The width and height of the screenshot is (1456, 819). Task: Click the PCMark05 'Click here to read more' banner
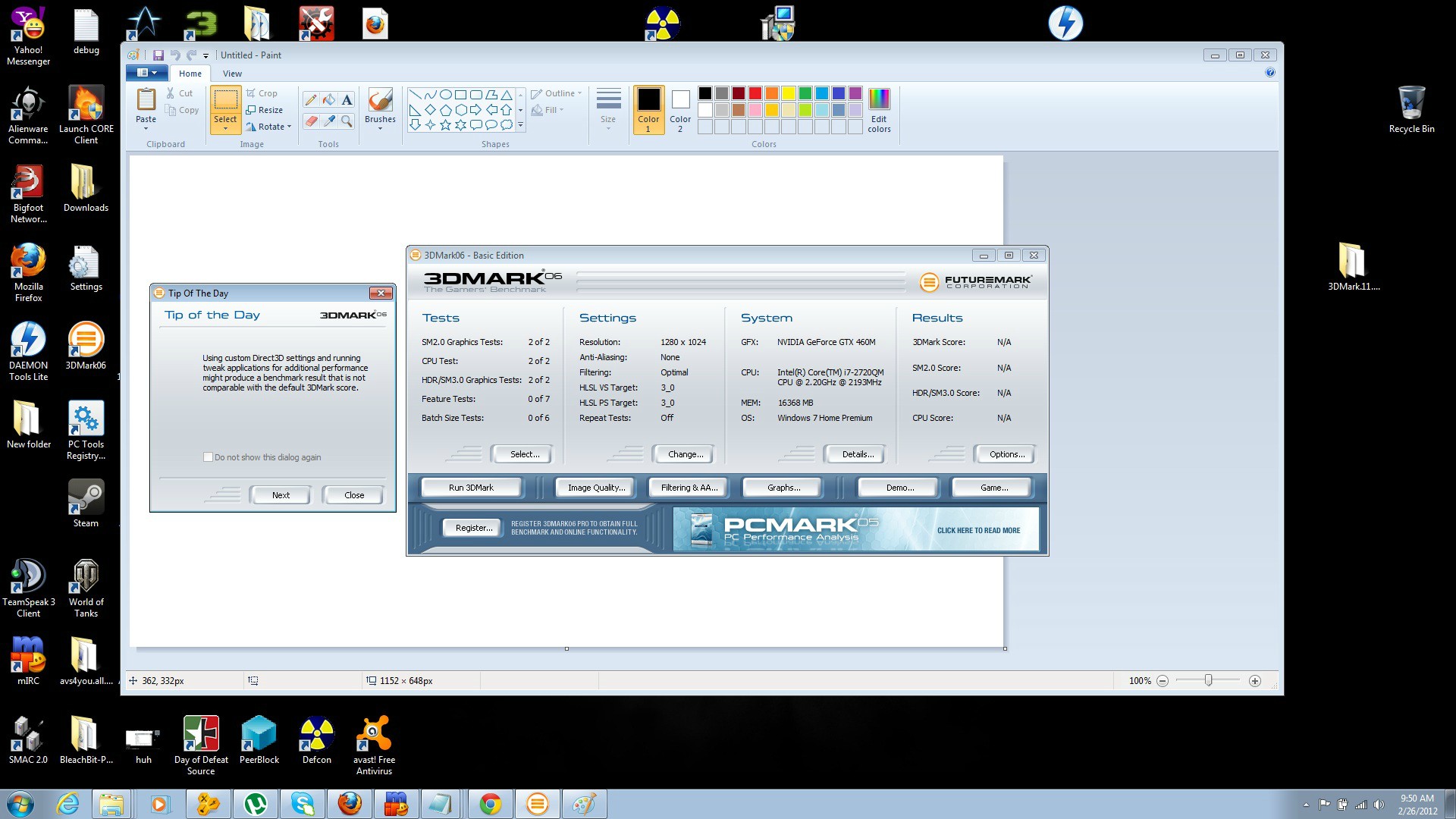tap(855, 529)
